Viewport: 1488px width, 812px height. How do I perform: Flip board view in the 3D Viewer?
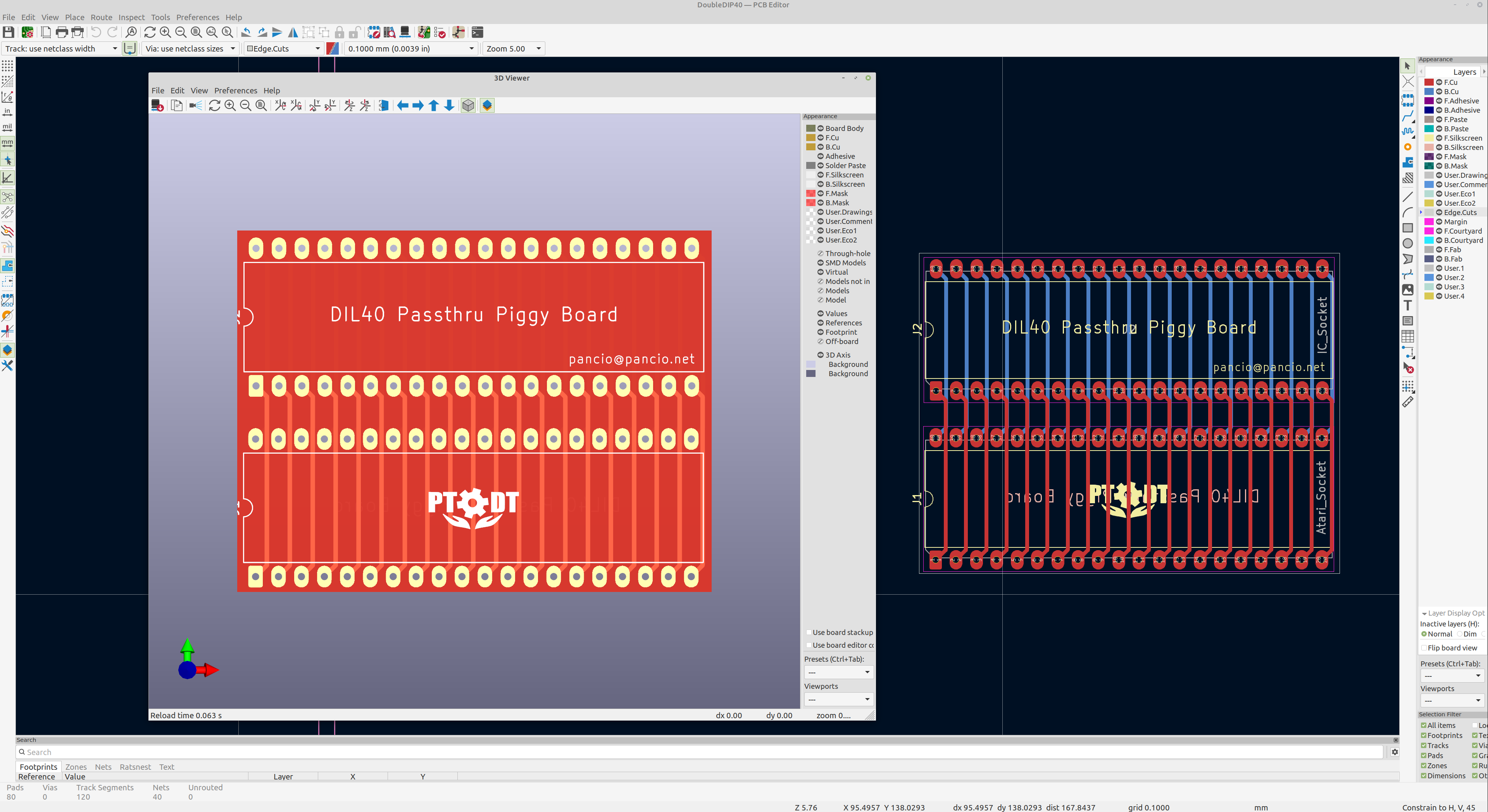tap(383, 105)
